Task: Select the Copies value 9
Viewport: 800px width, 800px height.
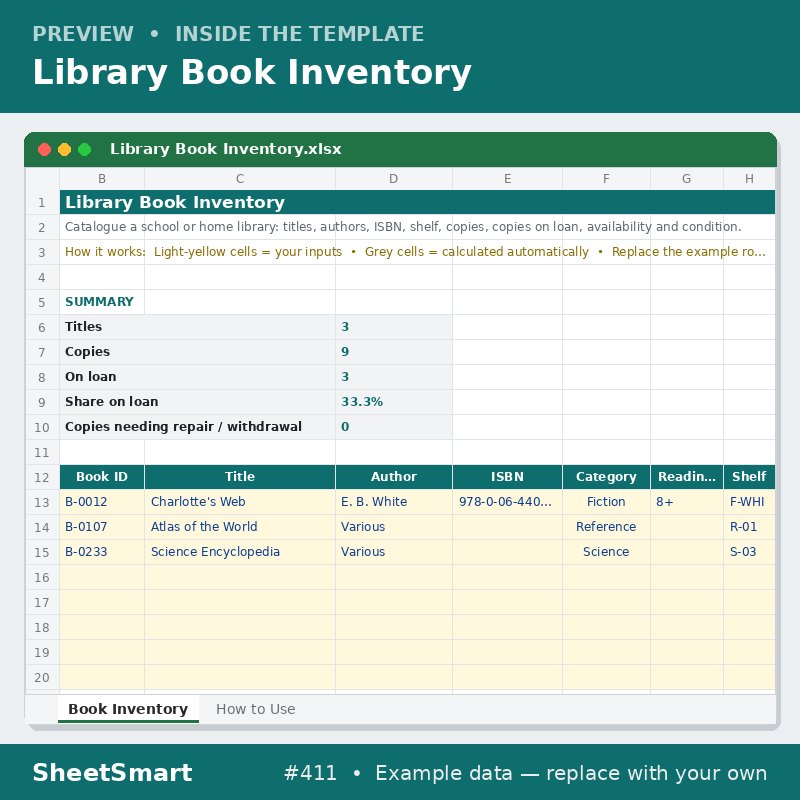Action: click(393, 352)
